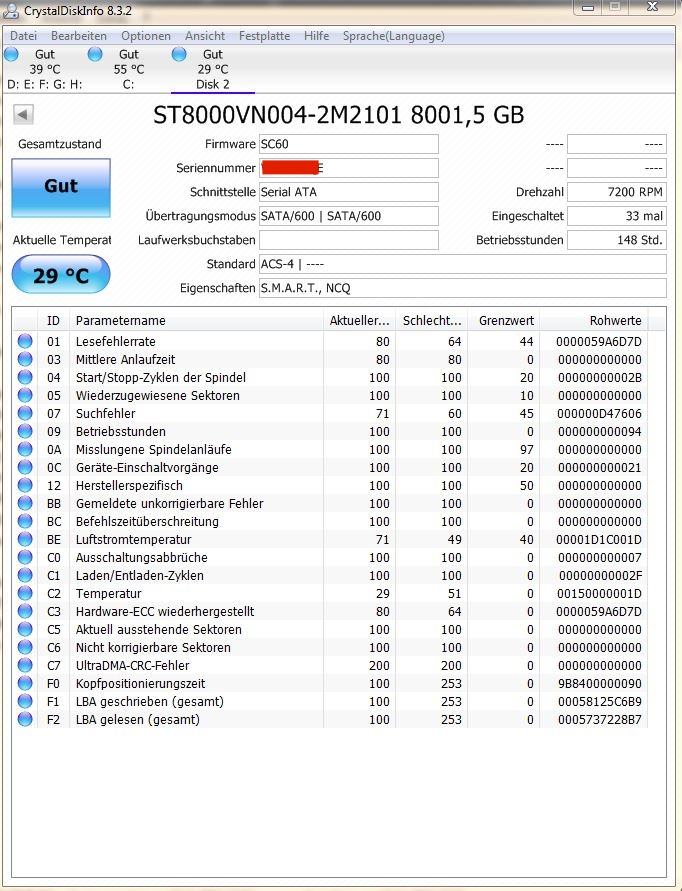Image resolution: width=682 pixels, height=891 pixels.
Task: Click the status orb of the C6 Nicht korrigierbare Sektoren row
Action: 25,647
